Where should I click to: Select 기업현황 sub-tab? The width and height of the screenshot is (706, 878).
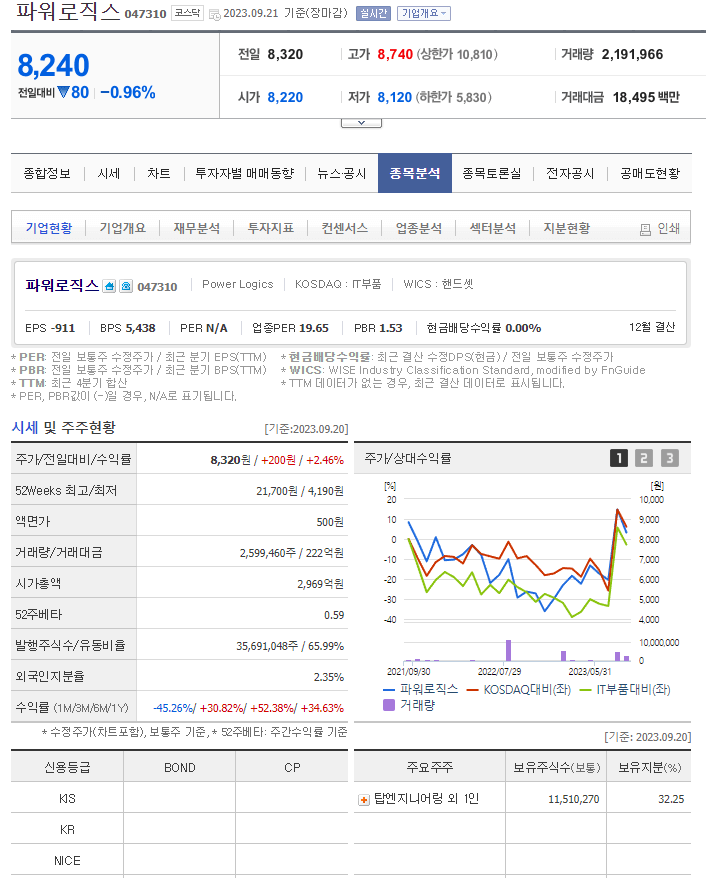point(49,228)
